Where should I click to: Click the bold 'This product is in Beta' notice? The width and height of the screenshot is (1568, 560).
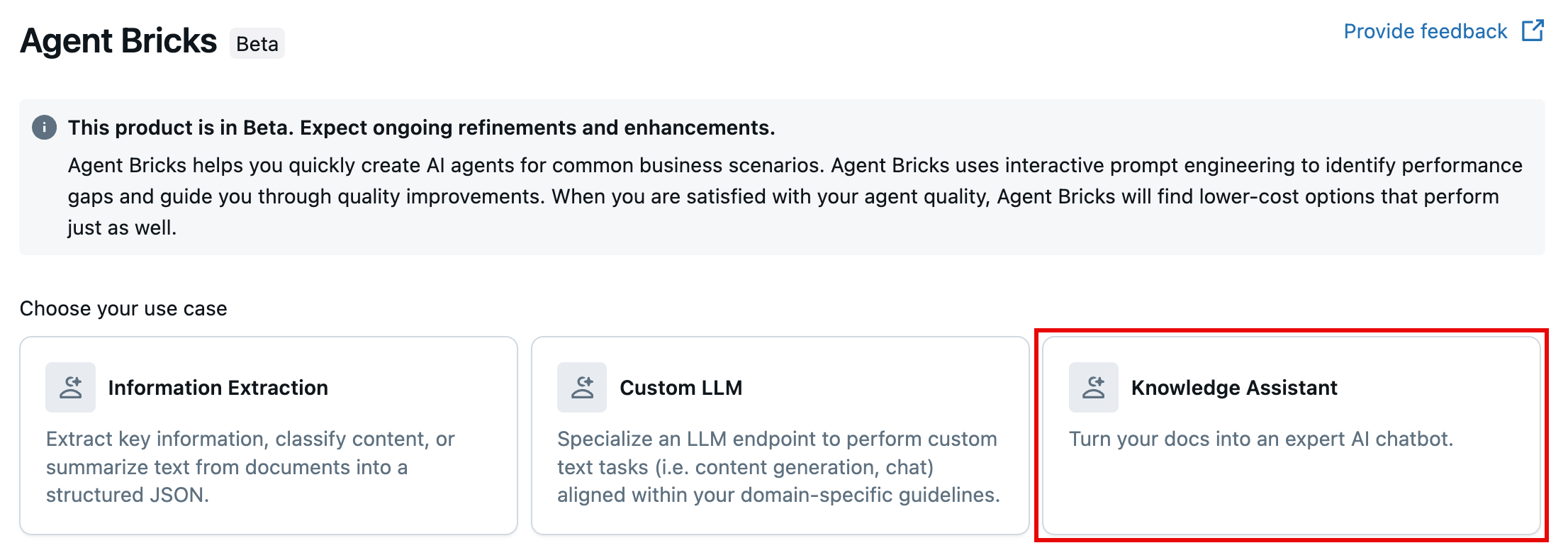tap(421, 128)
